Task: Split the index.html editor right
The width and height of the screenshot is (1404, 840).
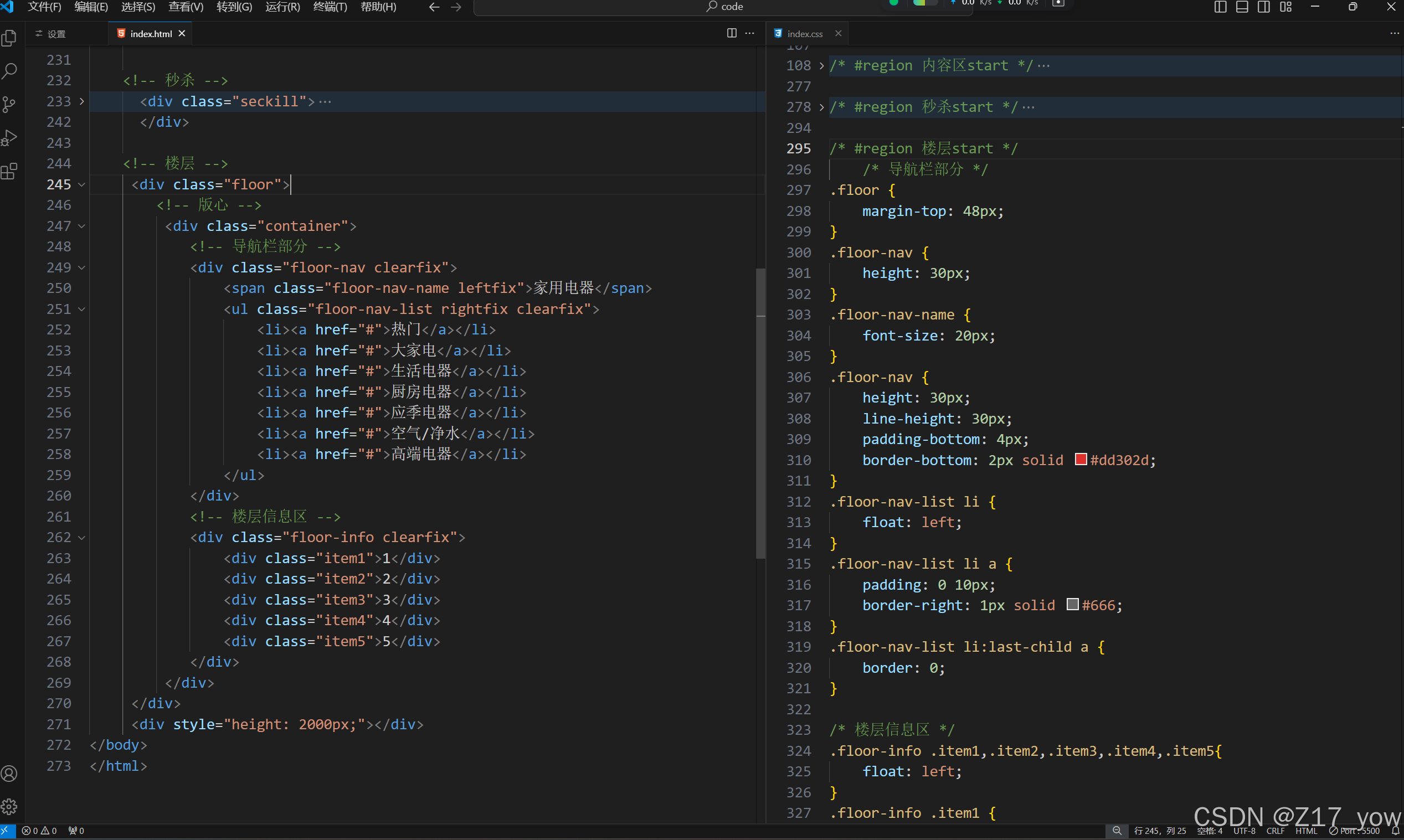Action: (x=732, y=33)
